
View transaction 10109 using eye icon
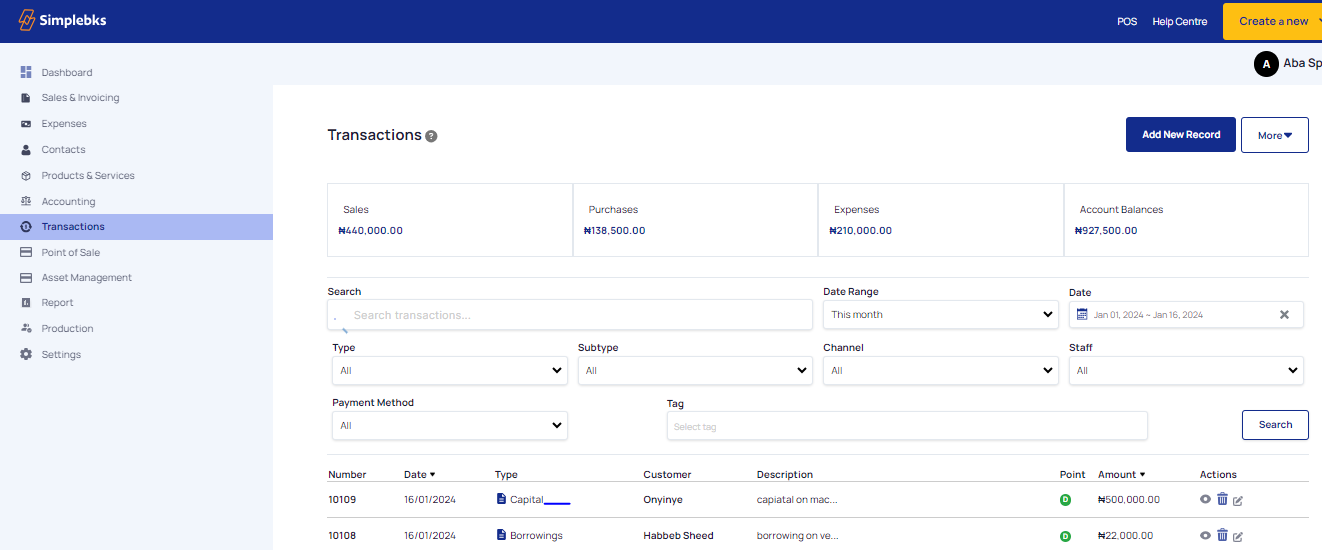tap(1205, 499)
